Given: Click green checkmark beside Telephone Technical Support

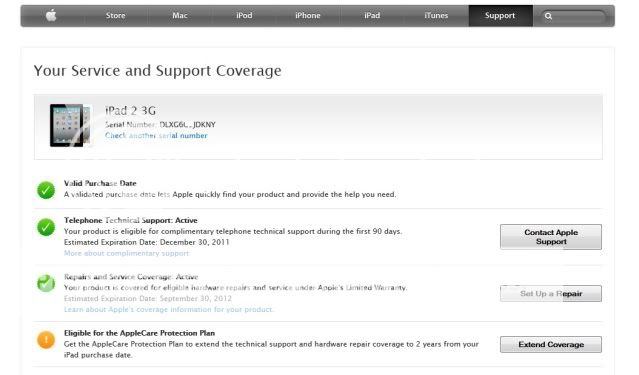Looking at the screenshot, I should (x=46, y=227).
